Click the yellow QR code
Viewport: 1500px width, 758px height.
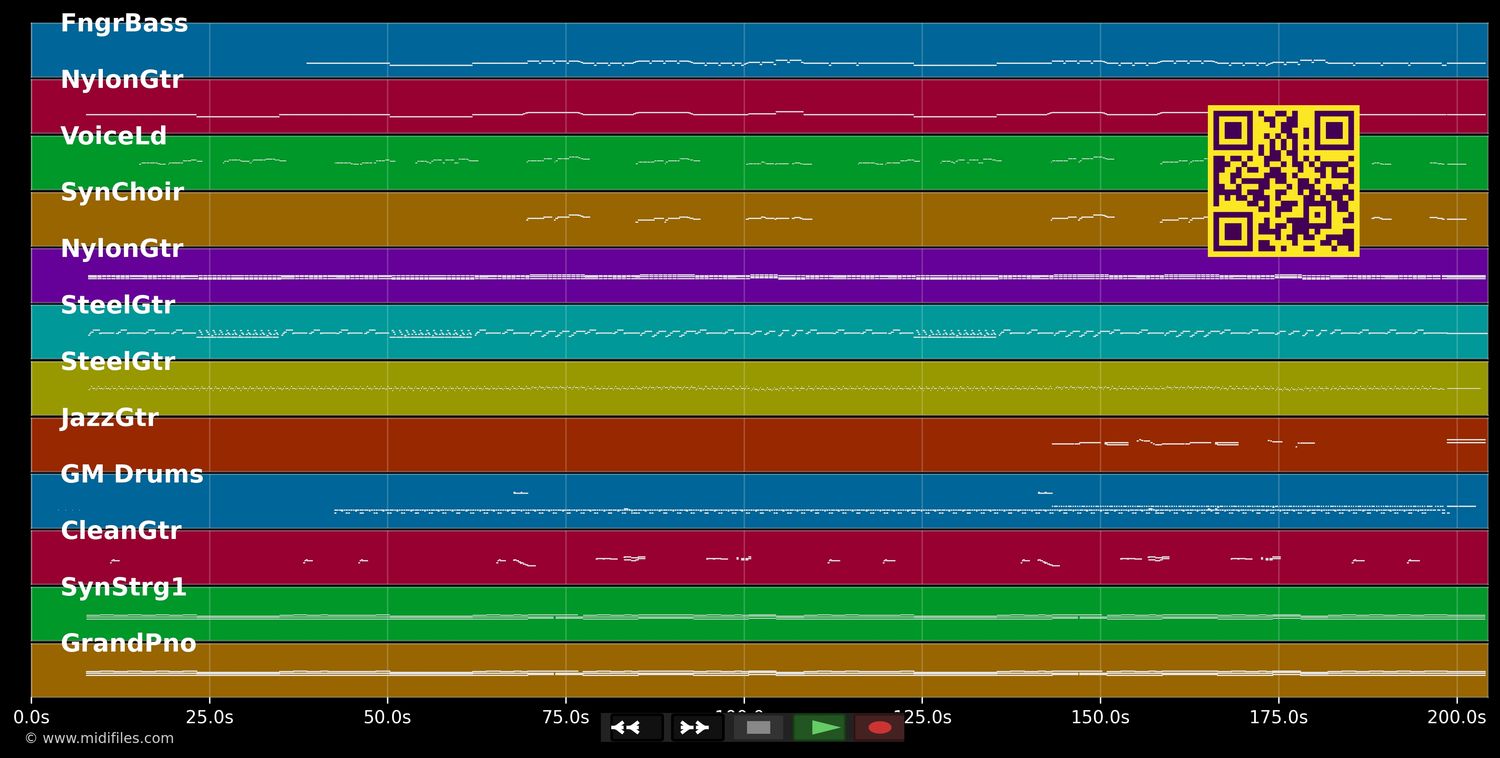[1283, 181]
